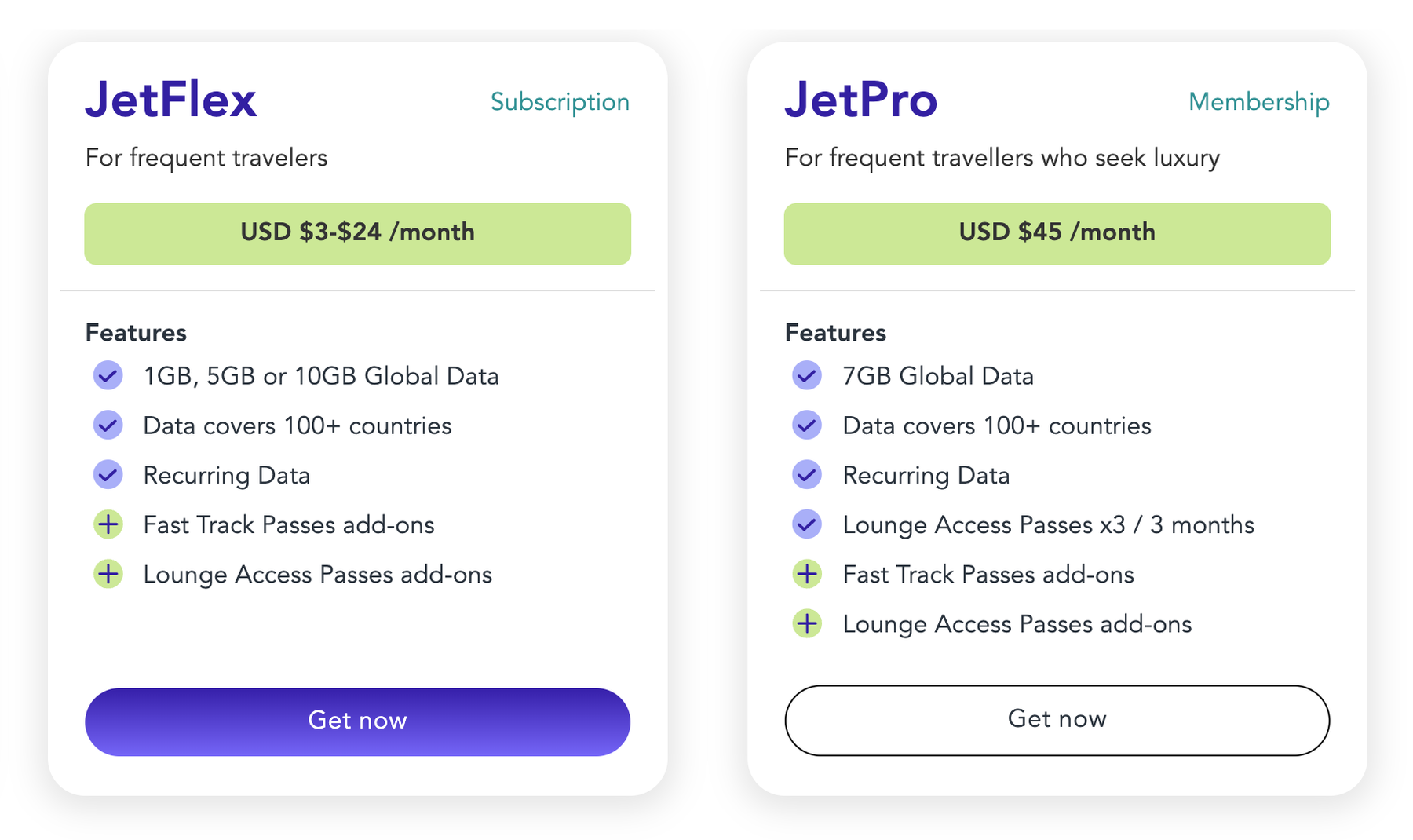Click the checkmark next to 7GB Global Data
Image resolution: width=1413 pixels, height=840 pixels.
pos(806,375)
